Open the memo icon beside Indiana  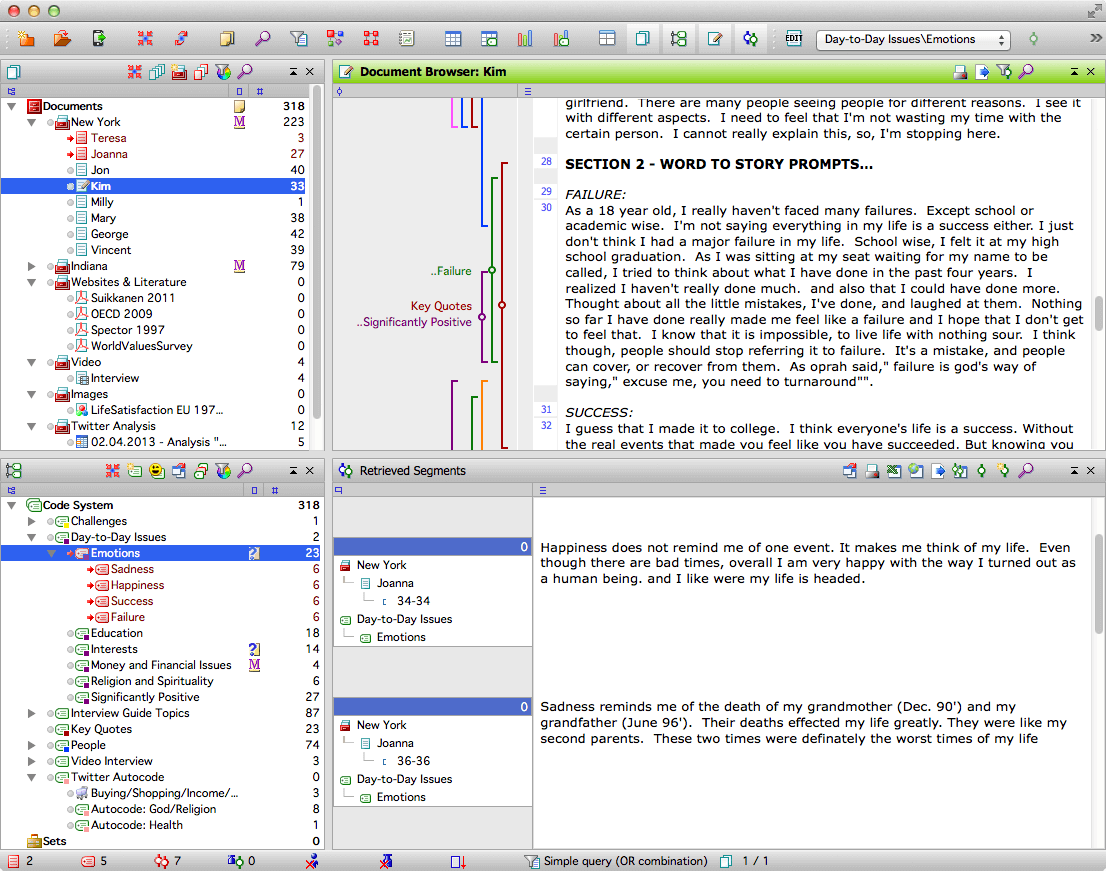coord(240,266)
